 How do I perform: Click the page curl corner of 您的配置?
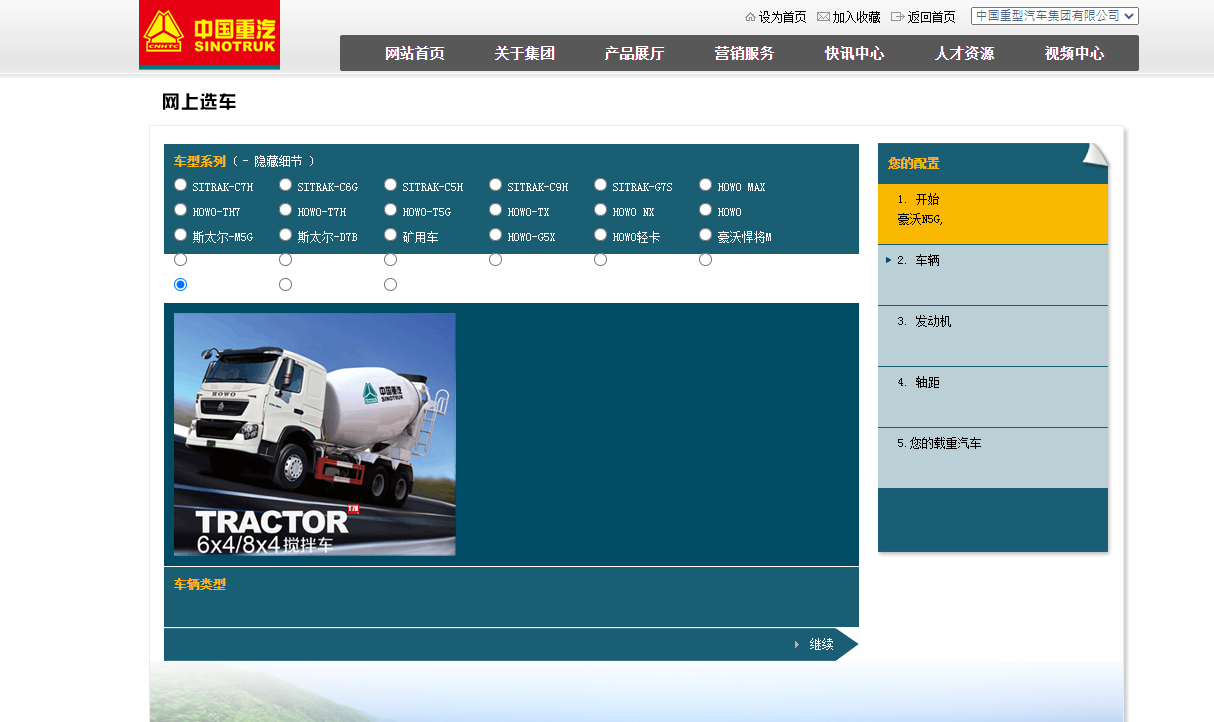(1095, 155)
